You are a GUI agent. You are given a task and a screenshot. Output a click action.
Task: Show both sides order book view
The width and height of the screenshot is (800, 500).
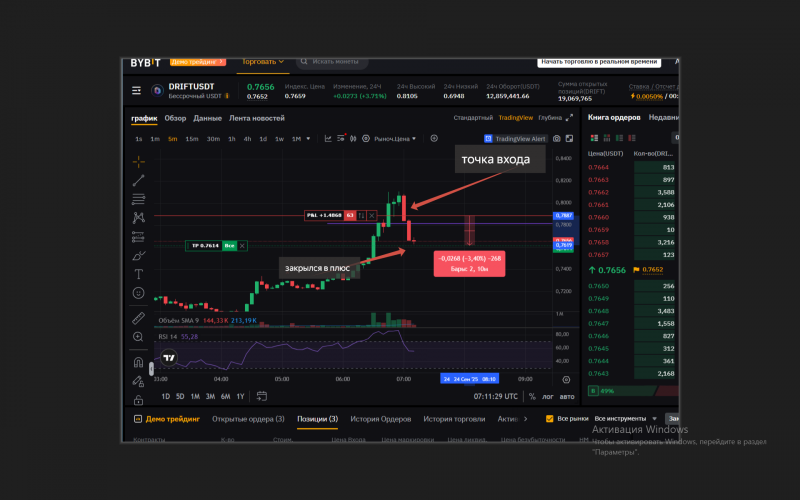pyautogui.click(x=594, y=138)
